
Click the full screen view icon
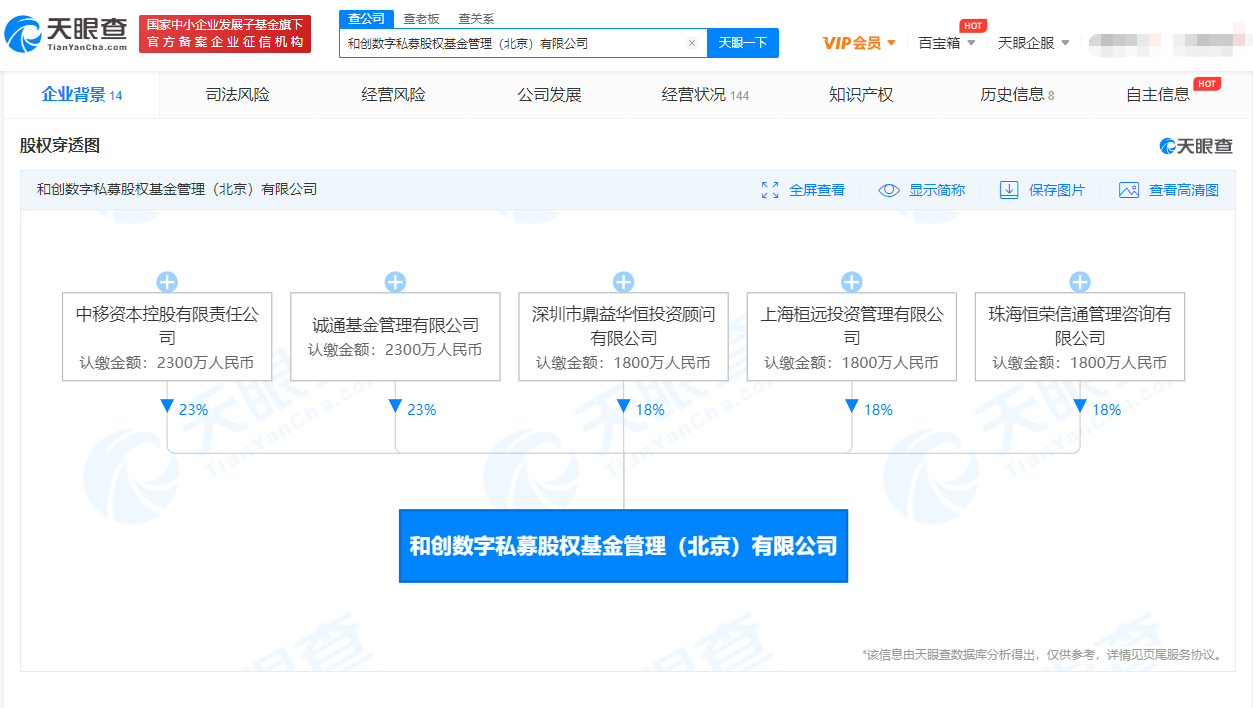(x=770, y=190)
